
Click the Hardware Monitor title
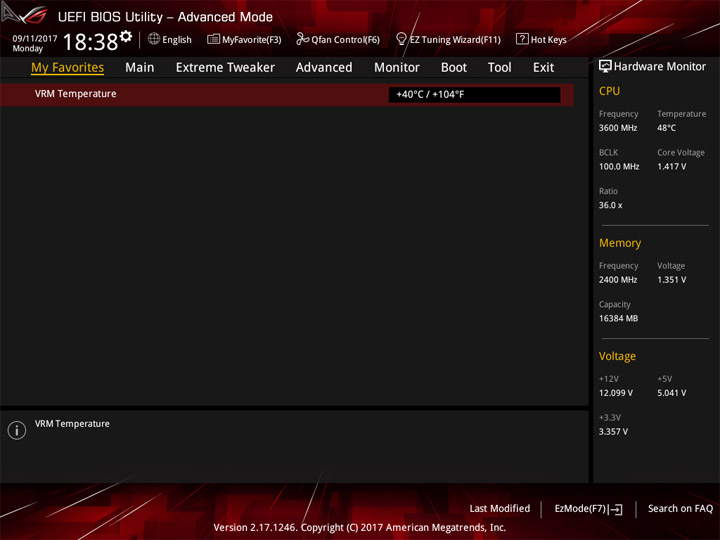click(659, 67)
